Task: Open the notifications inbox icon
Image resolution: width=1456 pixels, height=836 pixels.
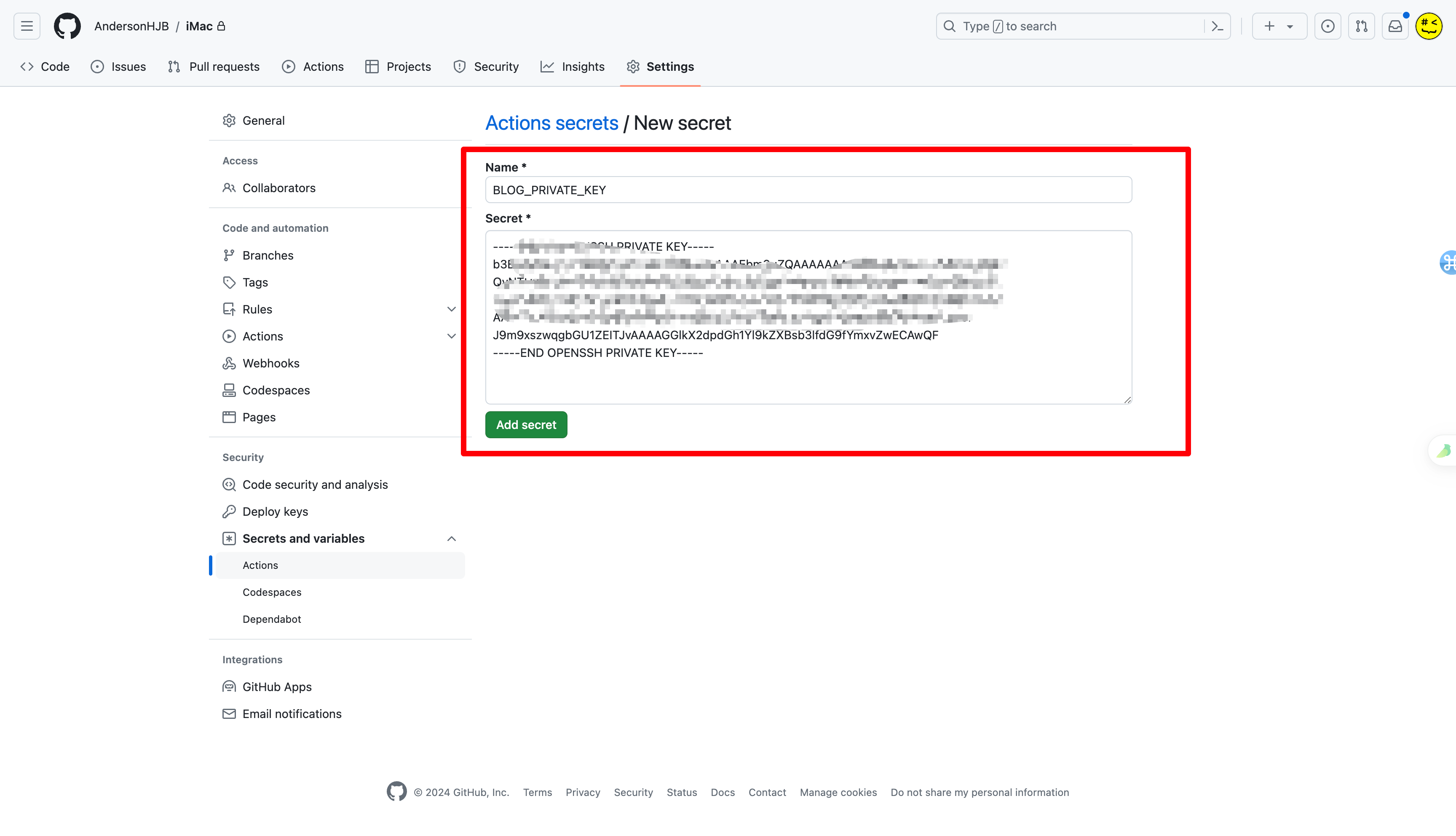Action: pyautogui.click(x=1395, y=27)
